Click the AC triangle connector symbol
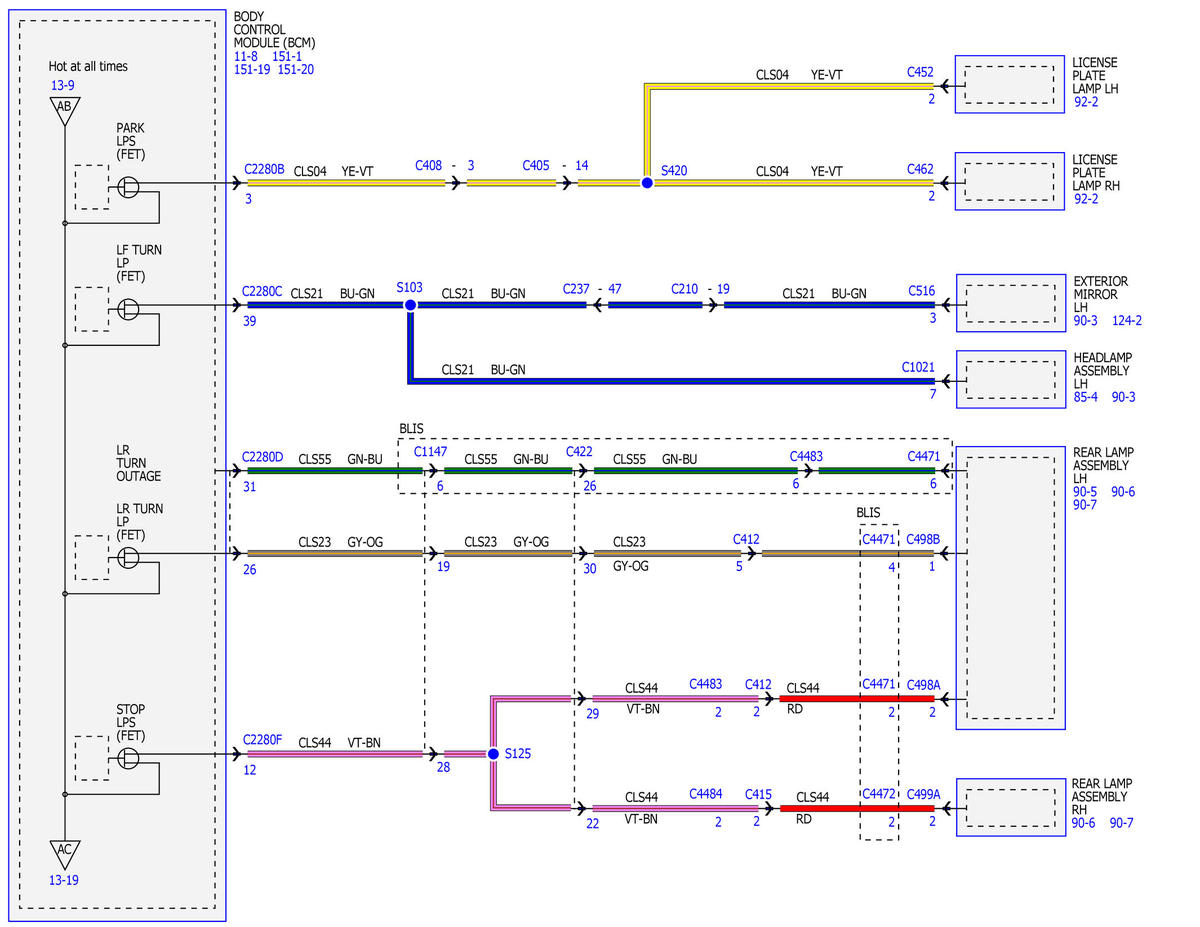 [x=64, y=853]
